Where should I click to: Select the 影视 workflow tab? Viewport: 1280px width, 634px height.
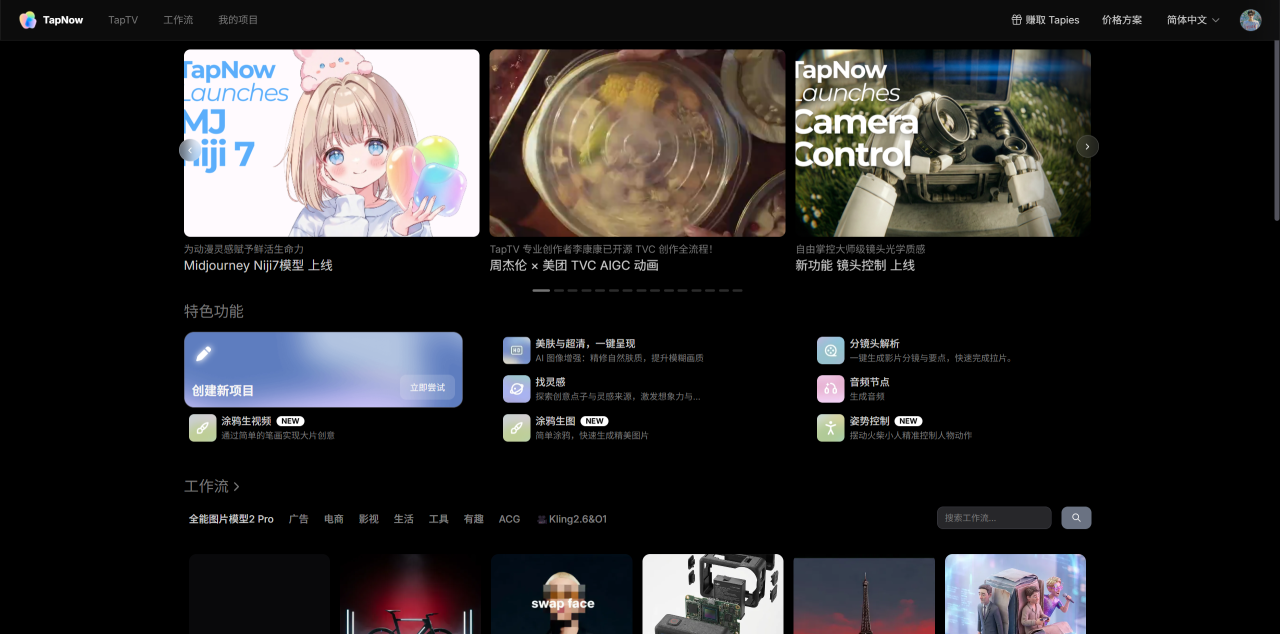point(369,519)
